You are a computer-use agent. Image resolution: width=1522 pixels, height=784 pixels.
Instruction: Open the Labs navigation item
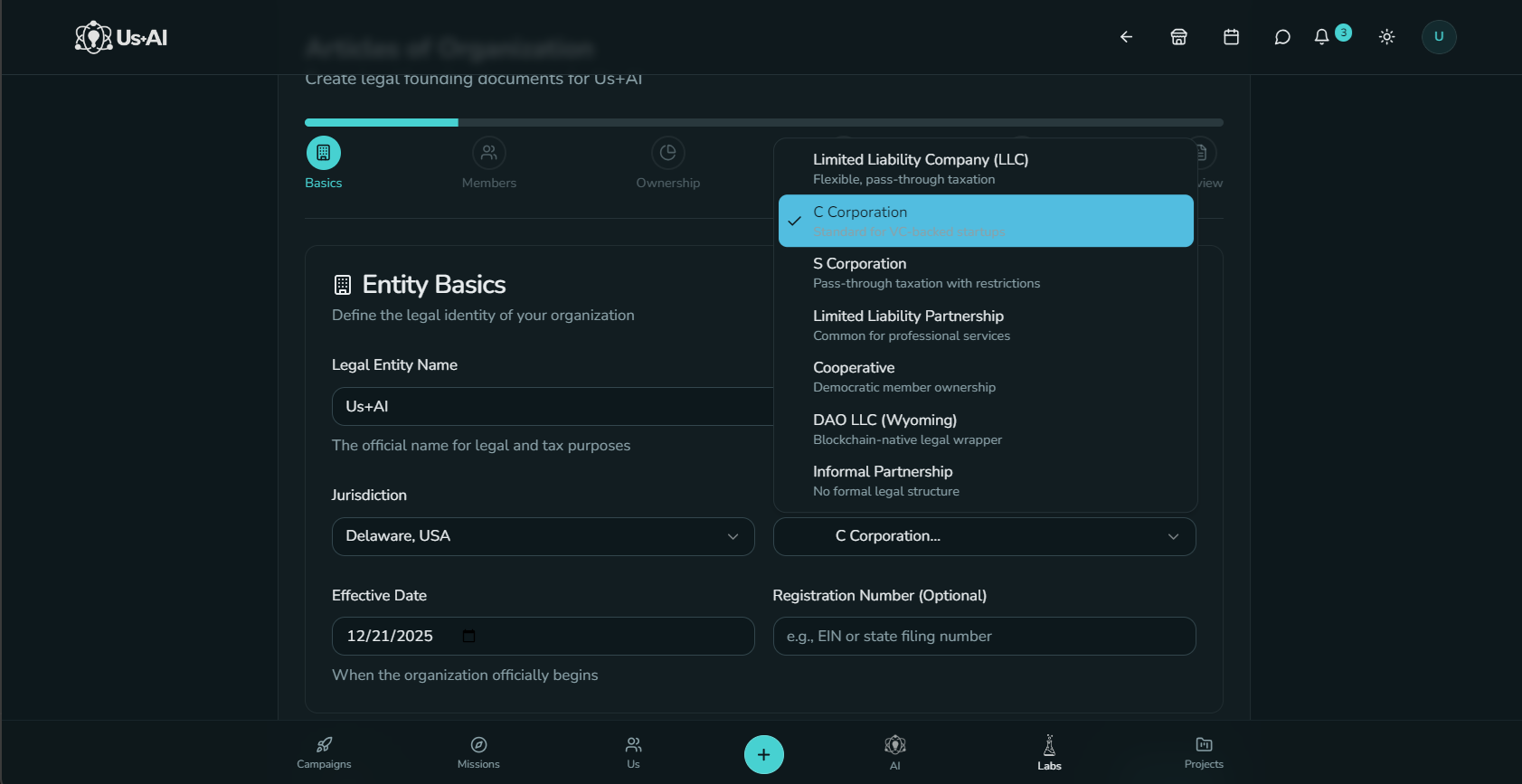pyautogui.click(x=1049, y=752)
